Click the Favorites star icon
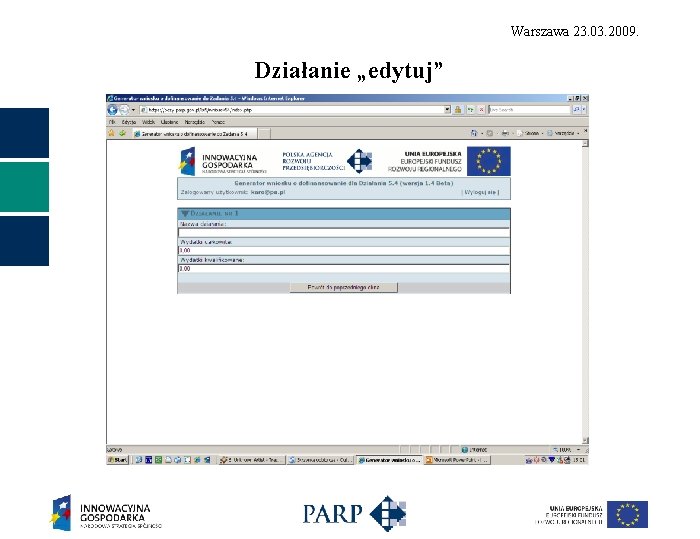The height and width of the screenshot is (539, 700). point(112,133)
